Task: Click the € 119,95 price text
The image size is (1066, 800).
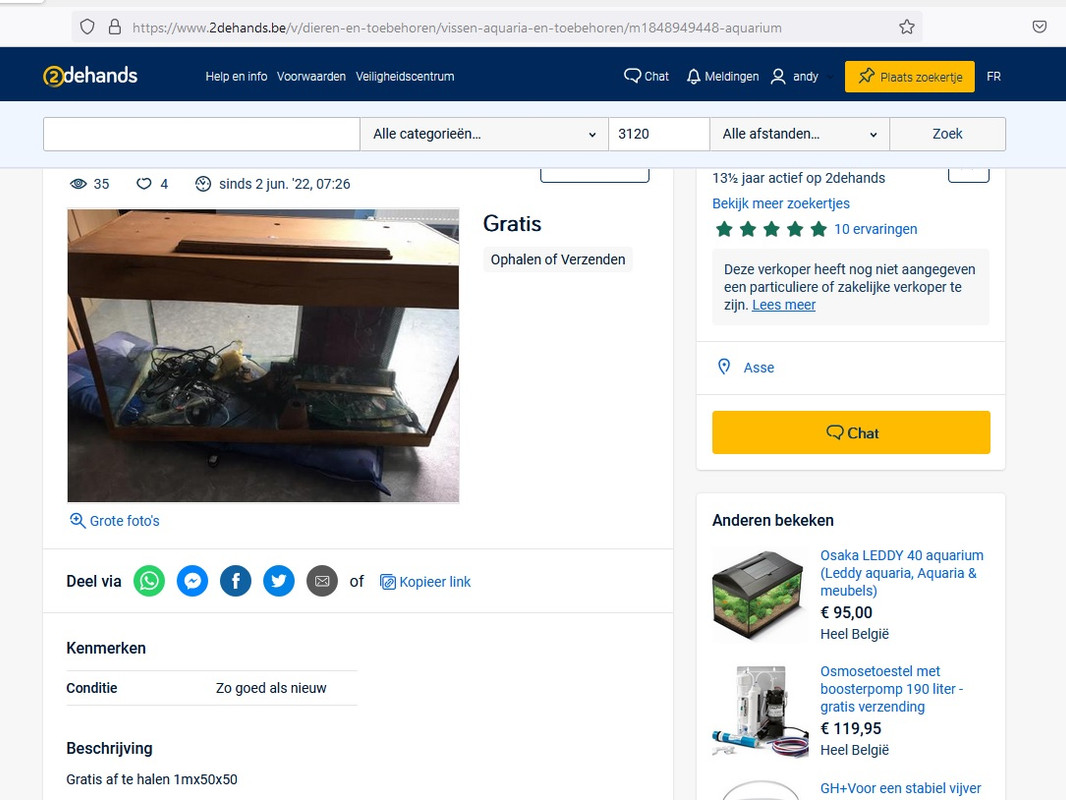Action: (850, 729)
